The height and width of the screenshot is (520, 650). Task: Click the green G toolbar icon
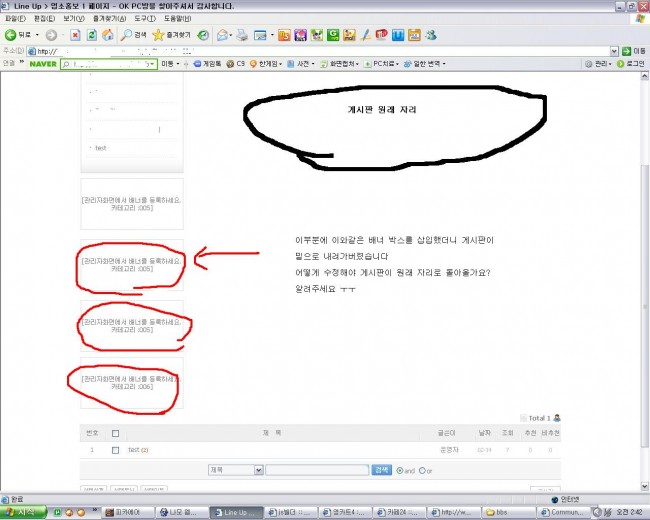(333, 35)
